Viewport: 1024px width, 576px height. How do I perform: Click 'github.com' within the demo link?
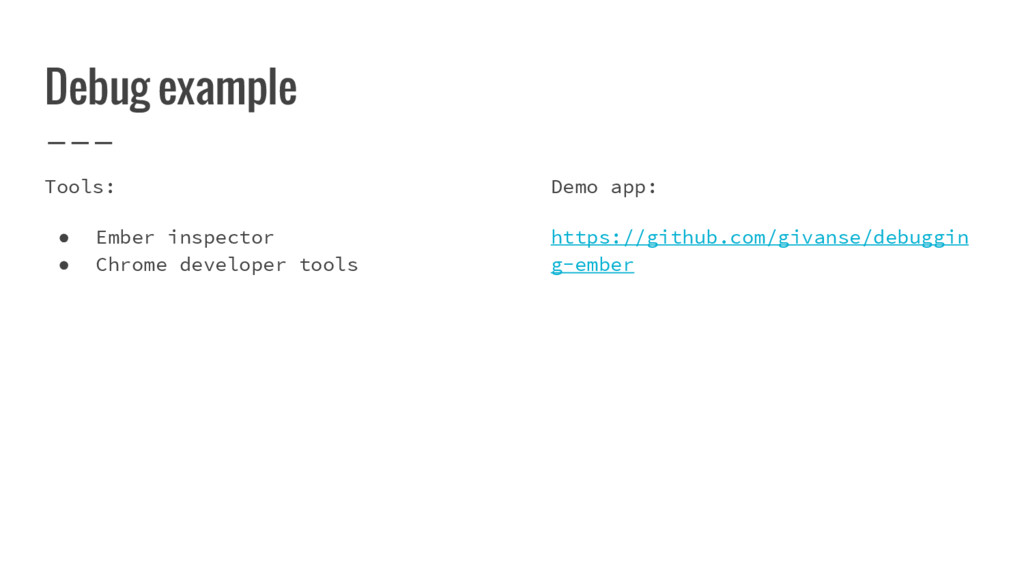[706, 238]
